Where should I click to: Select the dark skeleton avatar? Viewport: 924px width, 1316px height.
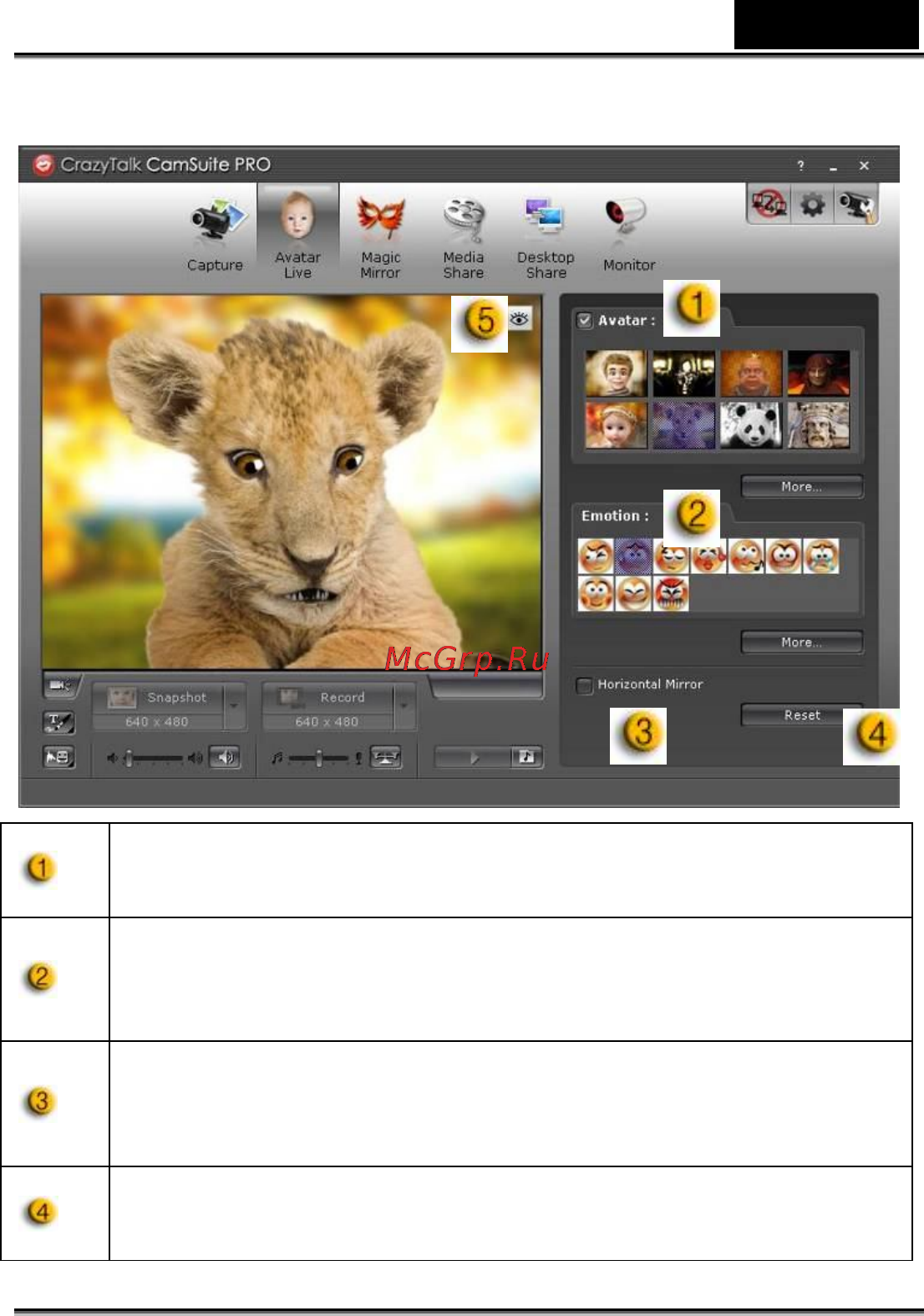[683, 373]
